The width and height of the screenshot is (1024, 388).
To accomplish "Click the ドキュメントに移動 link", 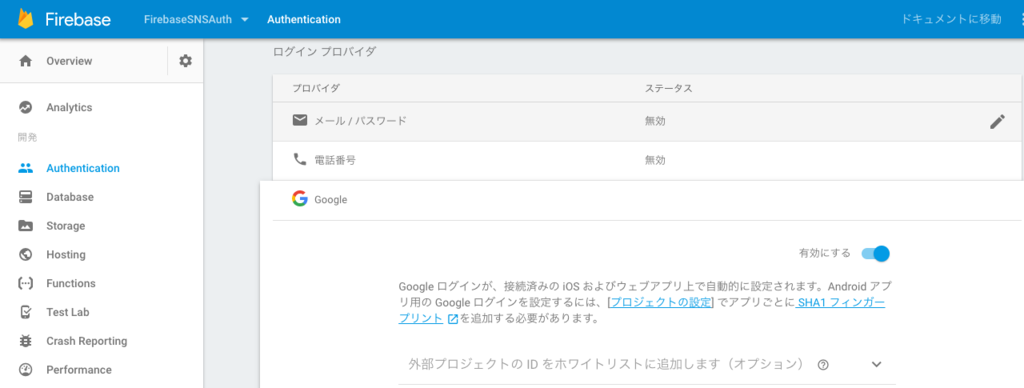I will (951, 20).
